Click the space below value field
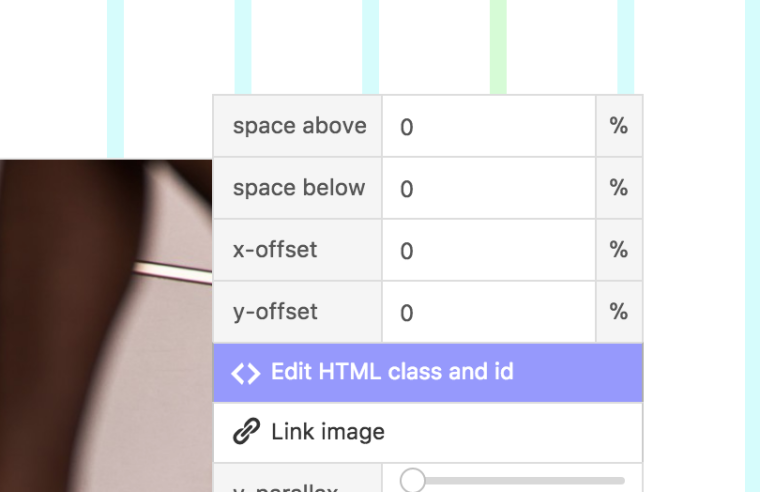This screenshot has height=492, width=760. pos(488,189)
